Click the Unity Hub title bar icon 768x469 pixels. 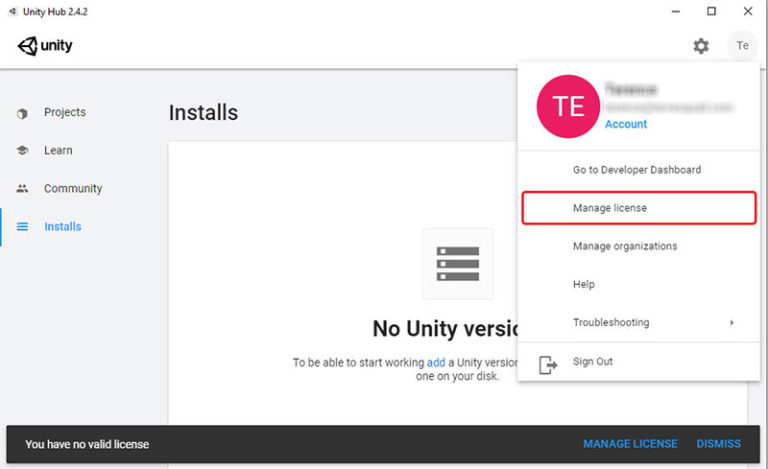pos(12,11)
